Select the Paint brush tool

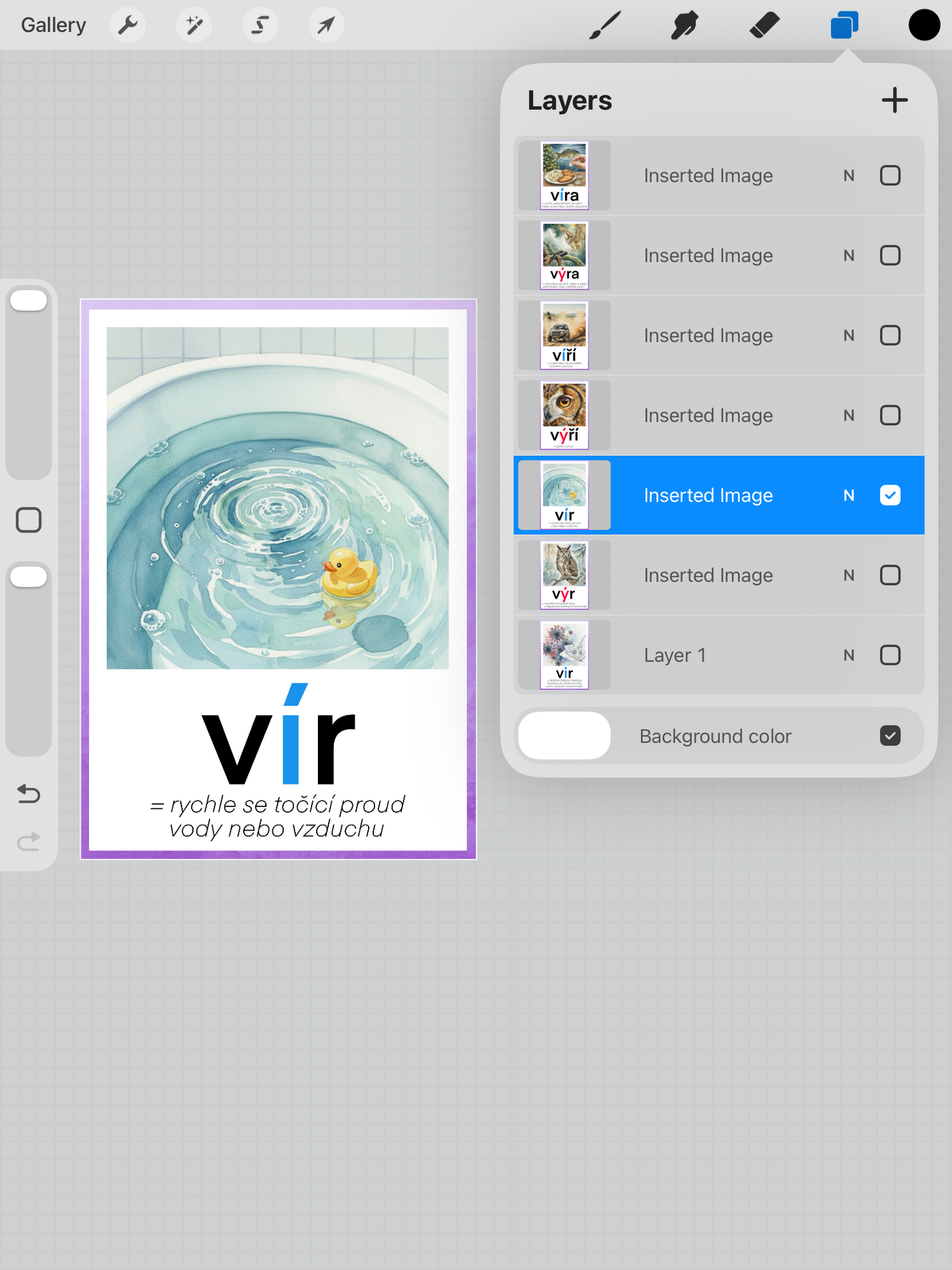[604, 25]
